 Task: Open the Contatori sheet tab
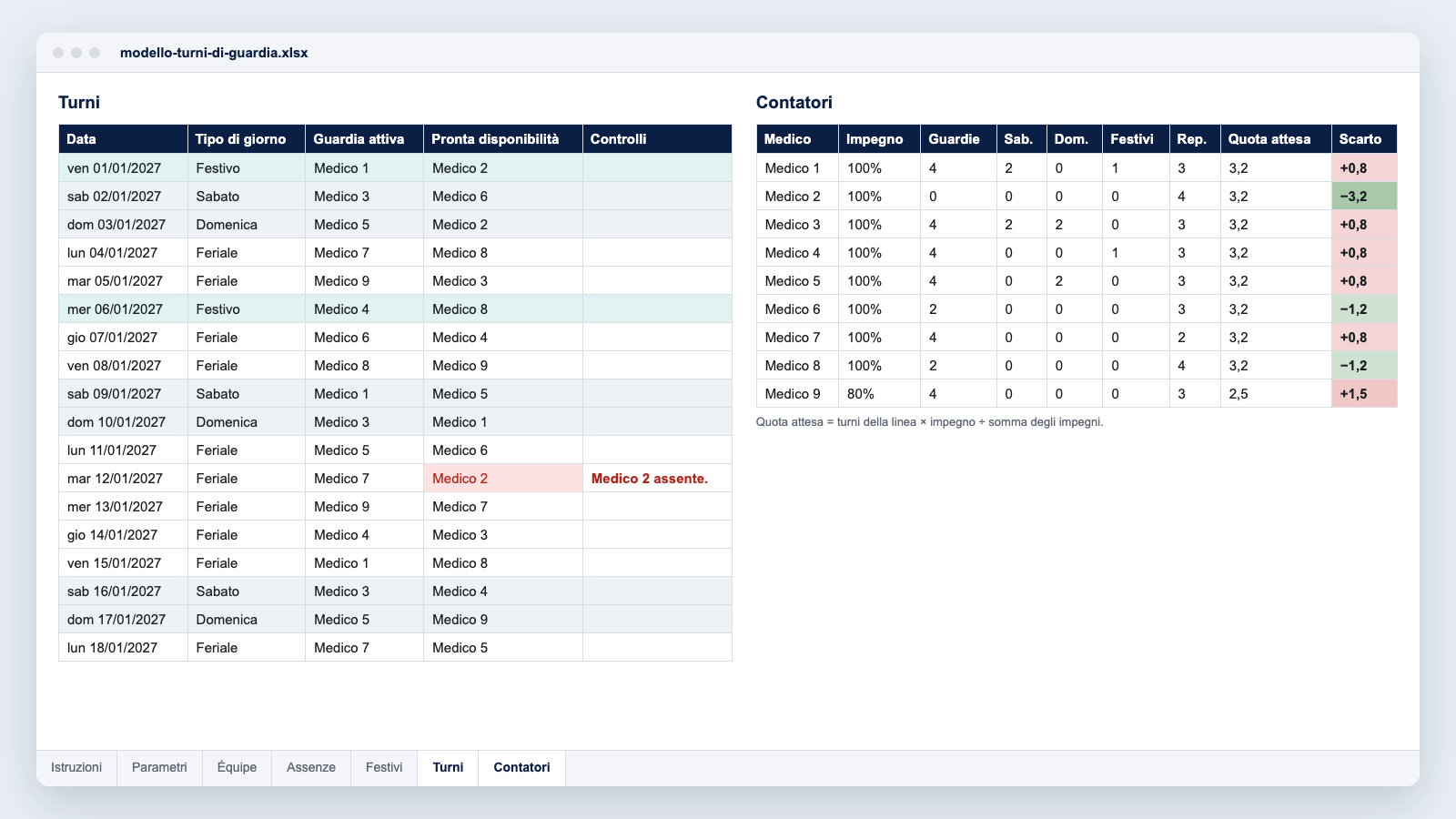[x=521, y=767]
